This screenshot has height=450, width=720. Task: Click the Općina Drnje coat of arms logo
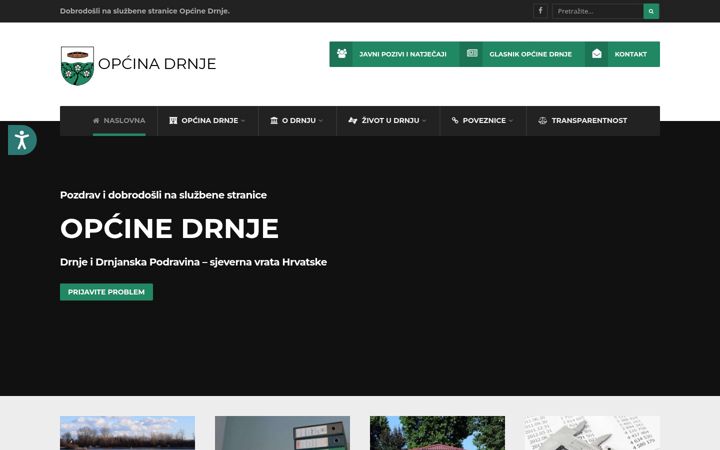coord(77,66)
